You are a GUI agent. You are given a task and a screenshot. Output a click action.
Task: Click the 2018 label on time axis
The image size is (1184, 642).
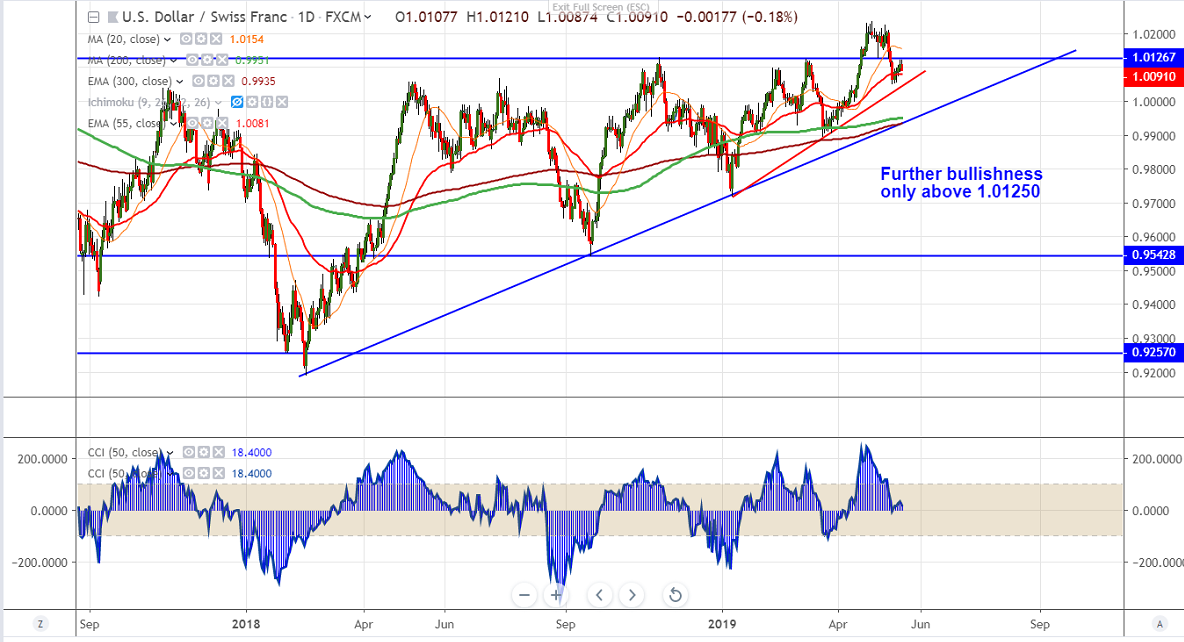click(246, 624)
